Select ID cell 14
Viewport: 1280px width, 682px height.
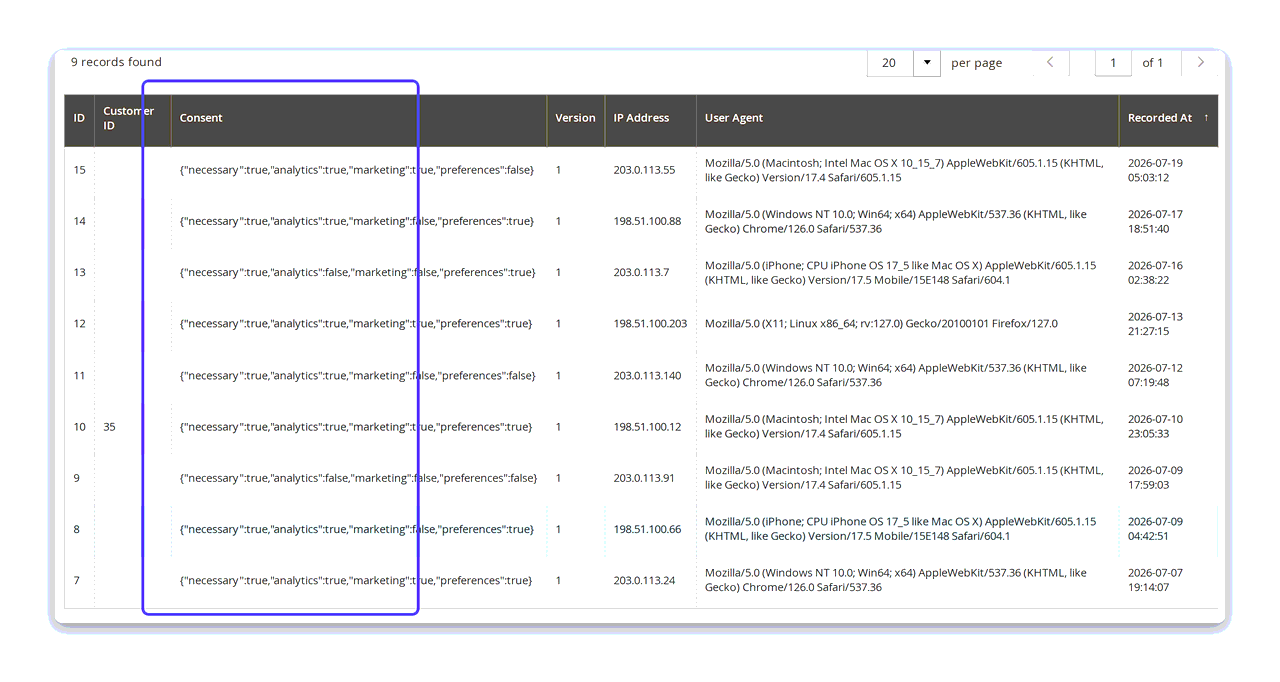click(x=80, y=221)
